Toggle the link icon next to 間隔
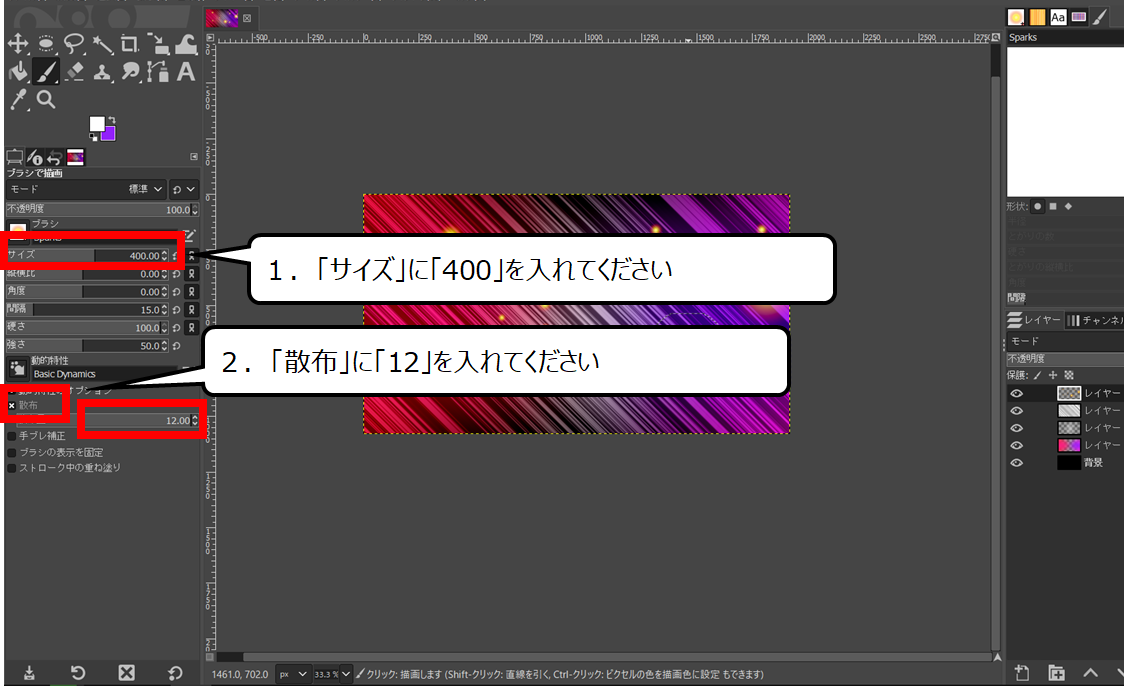The image size is (1124, 686). click(x=191, y=310)
